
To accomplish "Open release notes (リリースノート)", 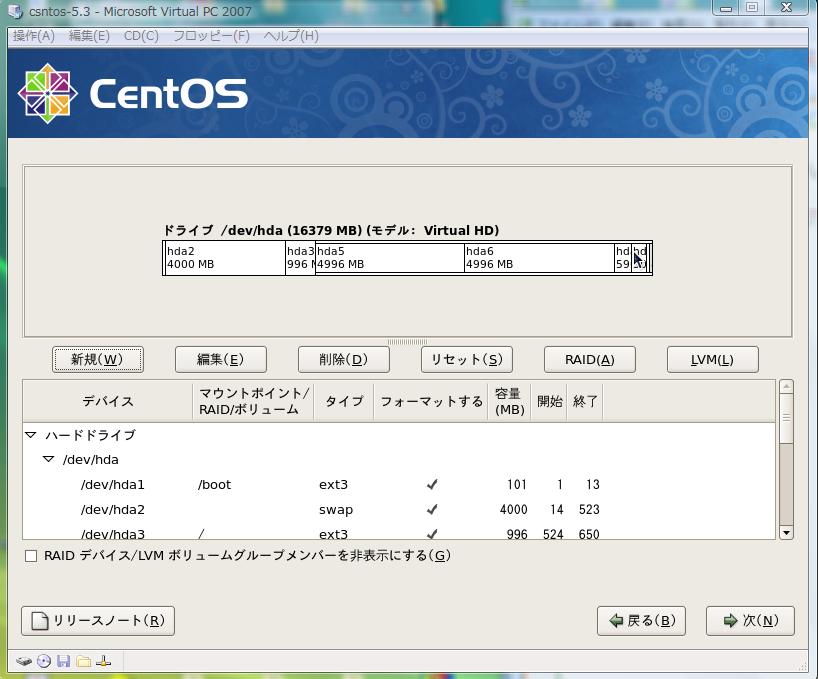I will pos(98,621).
